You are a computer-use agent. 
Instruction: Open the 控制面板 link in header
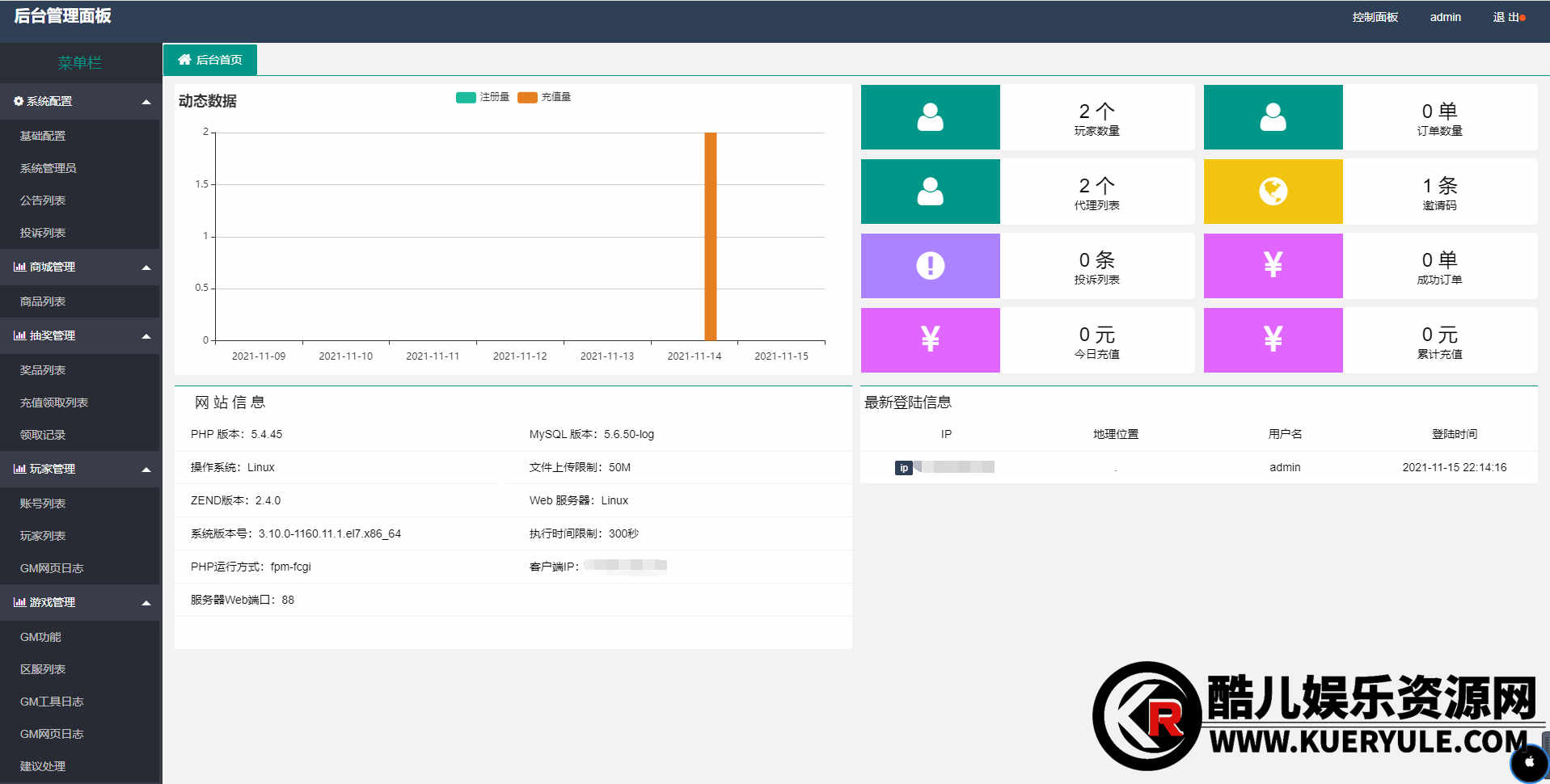1375,17
